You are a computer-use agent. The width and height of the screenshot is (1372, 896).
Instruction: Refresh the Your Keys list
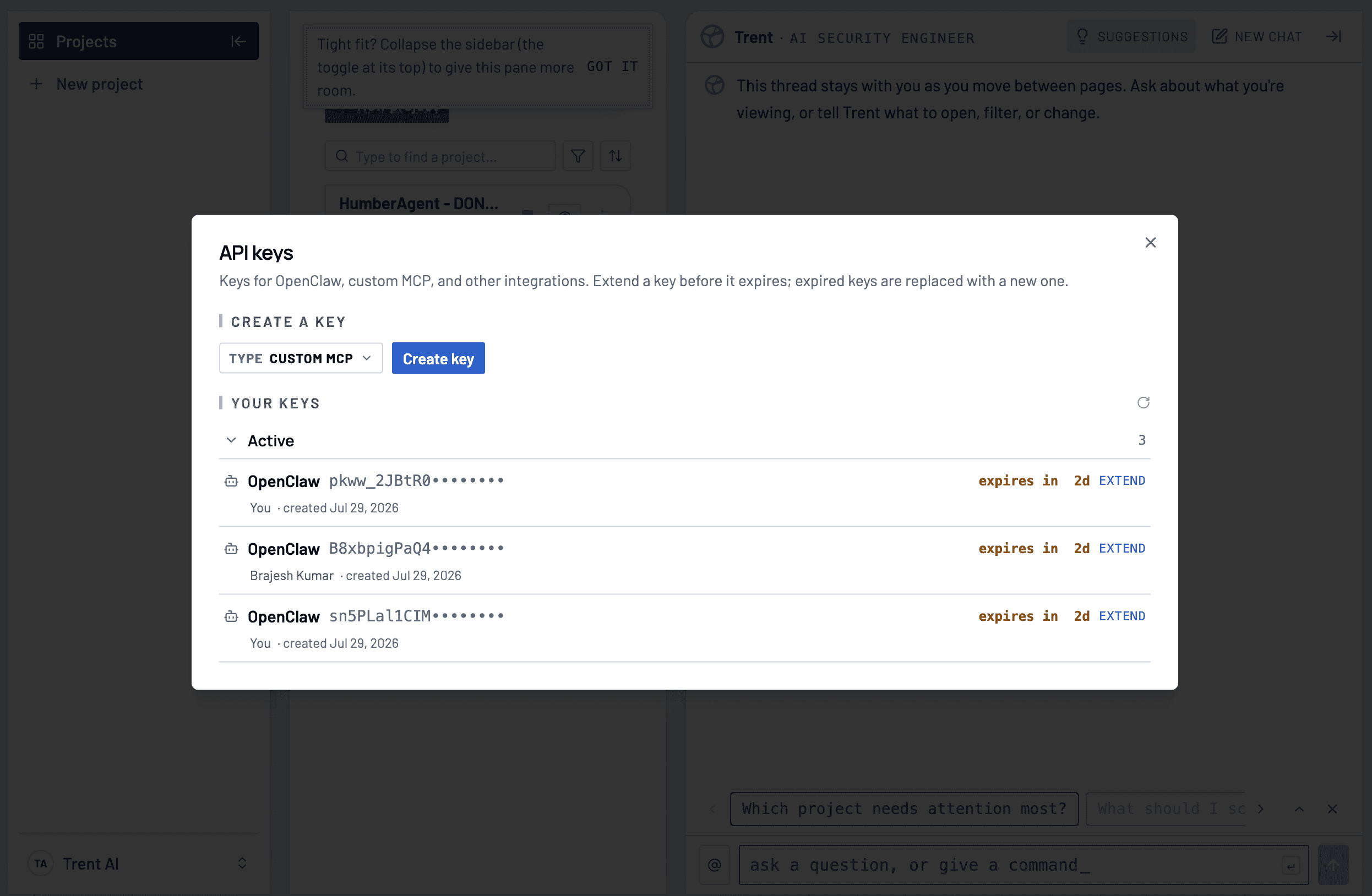pos(1143,402)
